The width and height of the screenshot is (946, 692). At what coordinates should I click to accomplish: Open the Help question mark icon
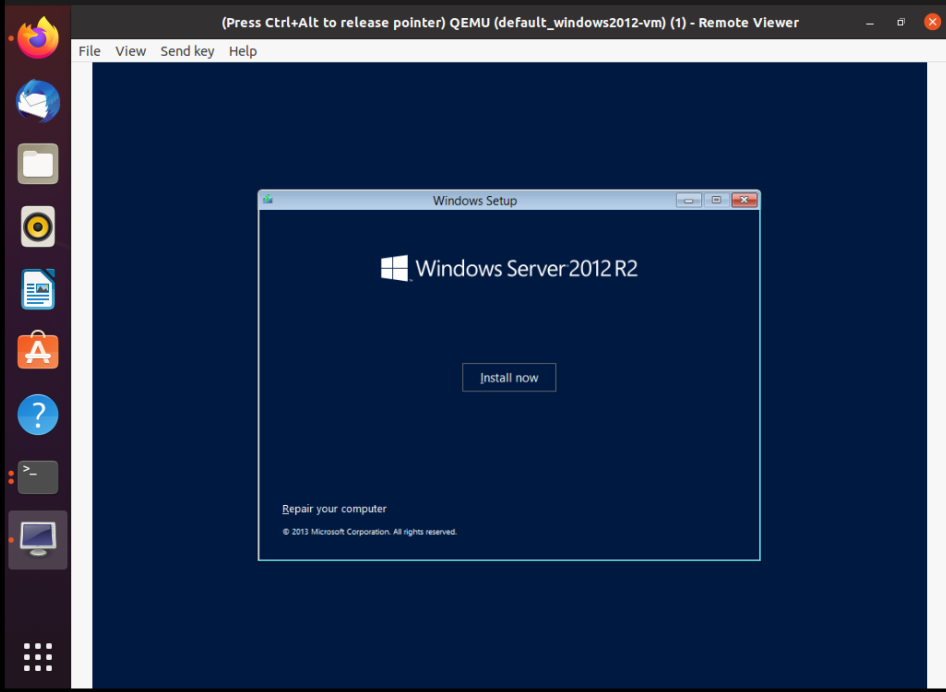pos(38,414)
